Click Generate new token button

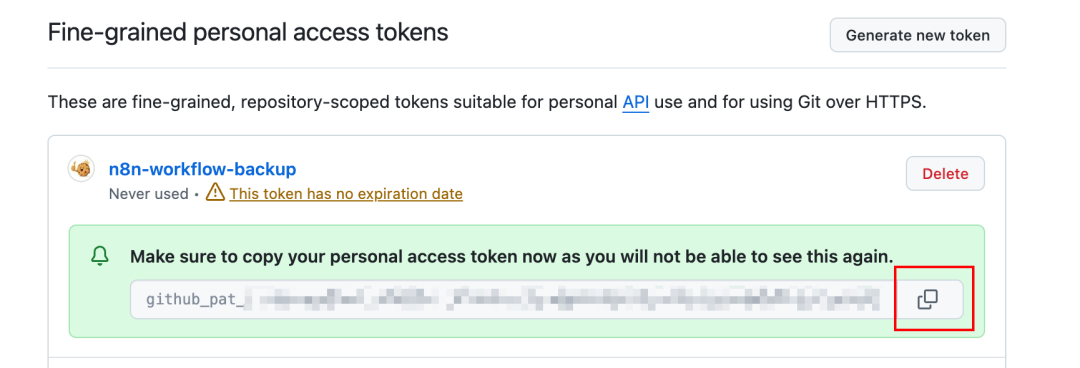pyautogui.click(x=917, y=35)
